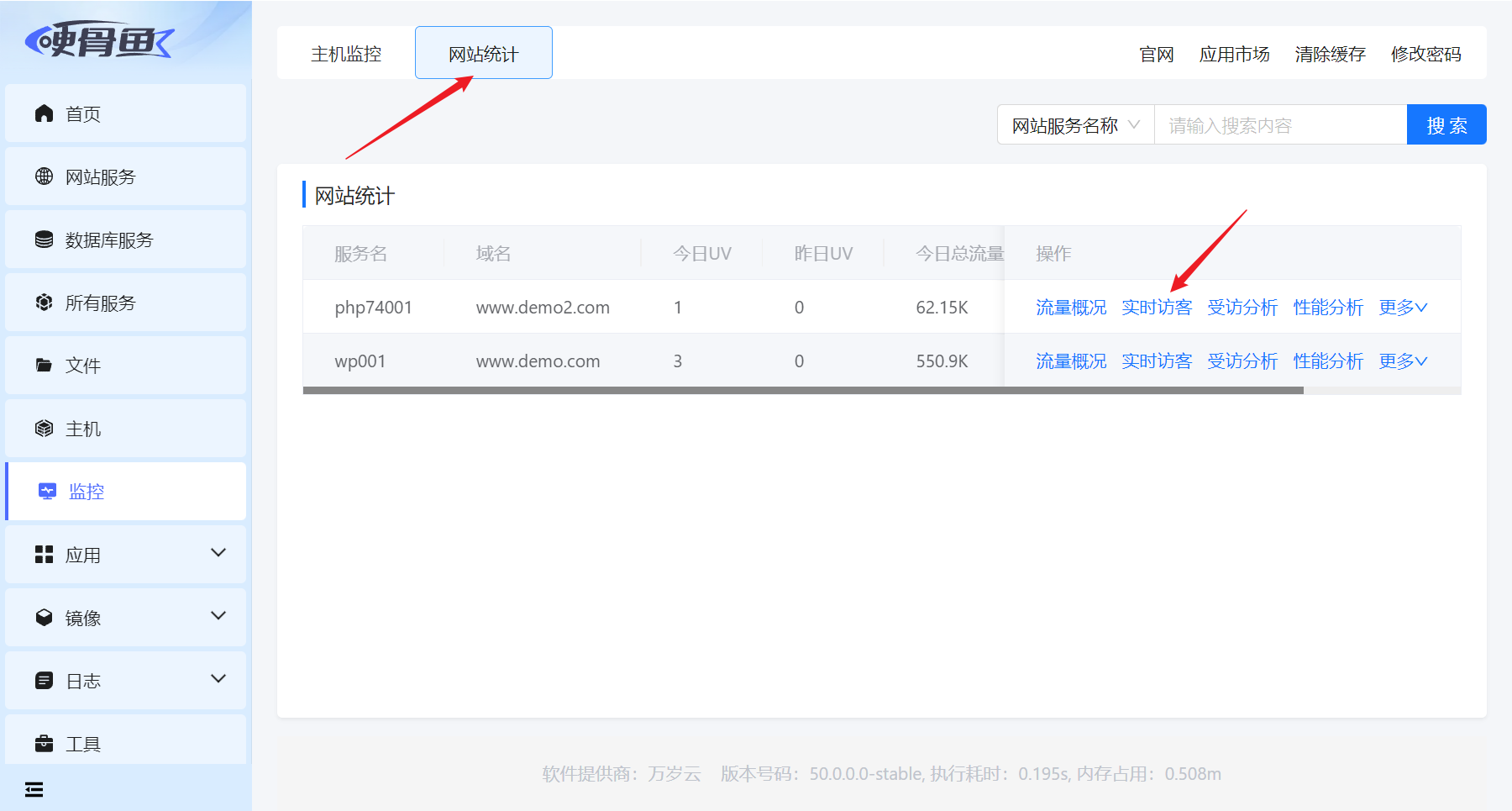Click the blue 搜索 button
Image resolution: width=1512 pixels, height=811 pixels.
click(1446, 125)
